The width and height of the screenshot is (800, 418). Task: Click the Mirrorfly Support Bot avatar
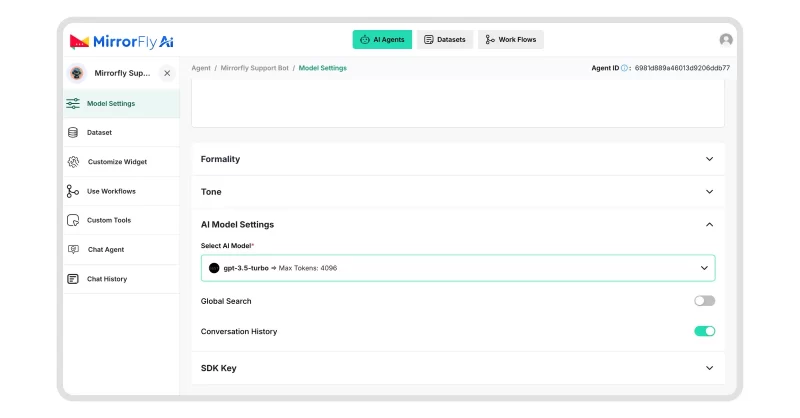(x=77, y=73)
